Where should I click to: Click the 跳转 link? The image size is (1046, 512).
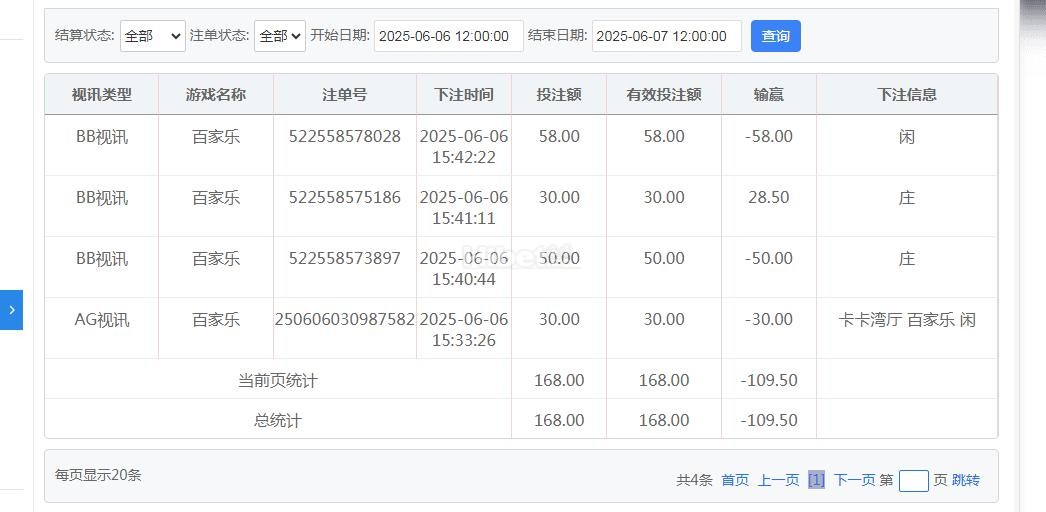[966, 480]
